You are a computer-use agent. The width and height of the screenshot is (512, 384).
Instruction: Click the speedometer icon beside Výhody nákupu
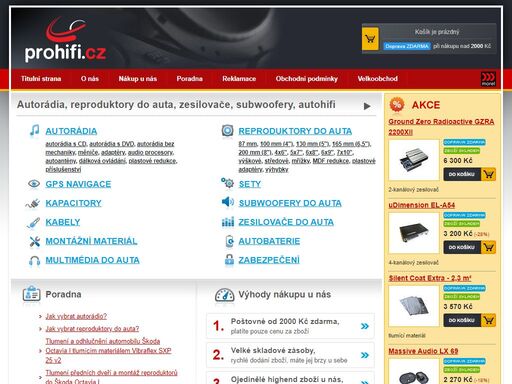[x=224, y=295]
